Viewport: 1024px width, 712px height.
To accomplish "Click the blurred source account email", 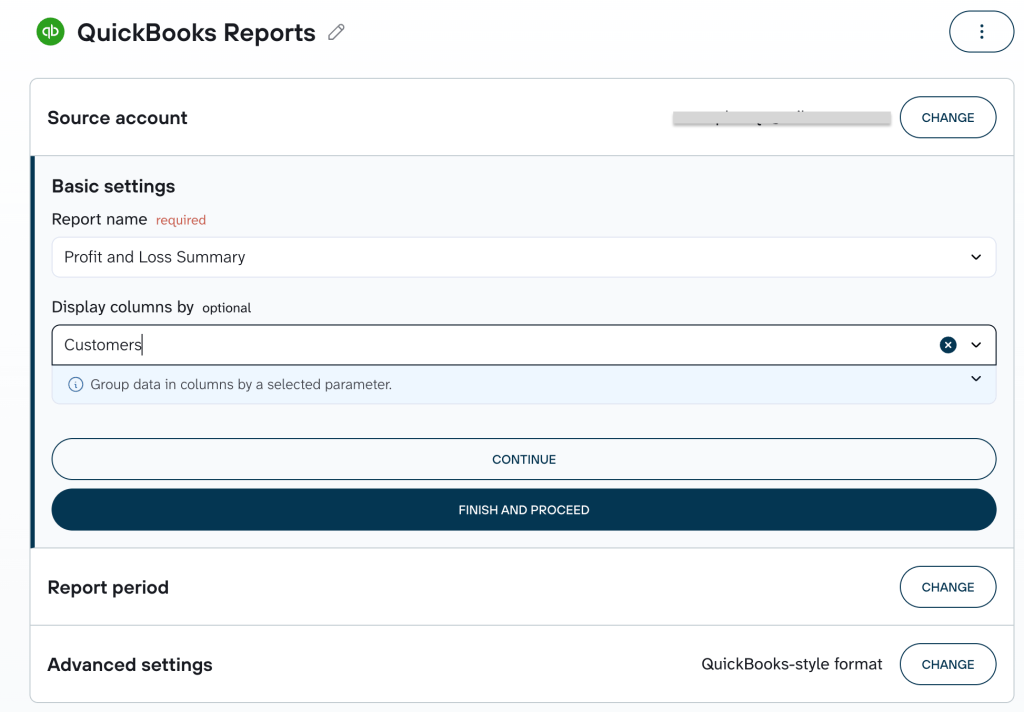I will 782,118.
